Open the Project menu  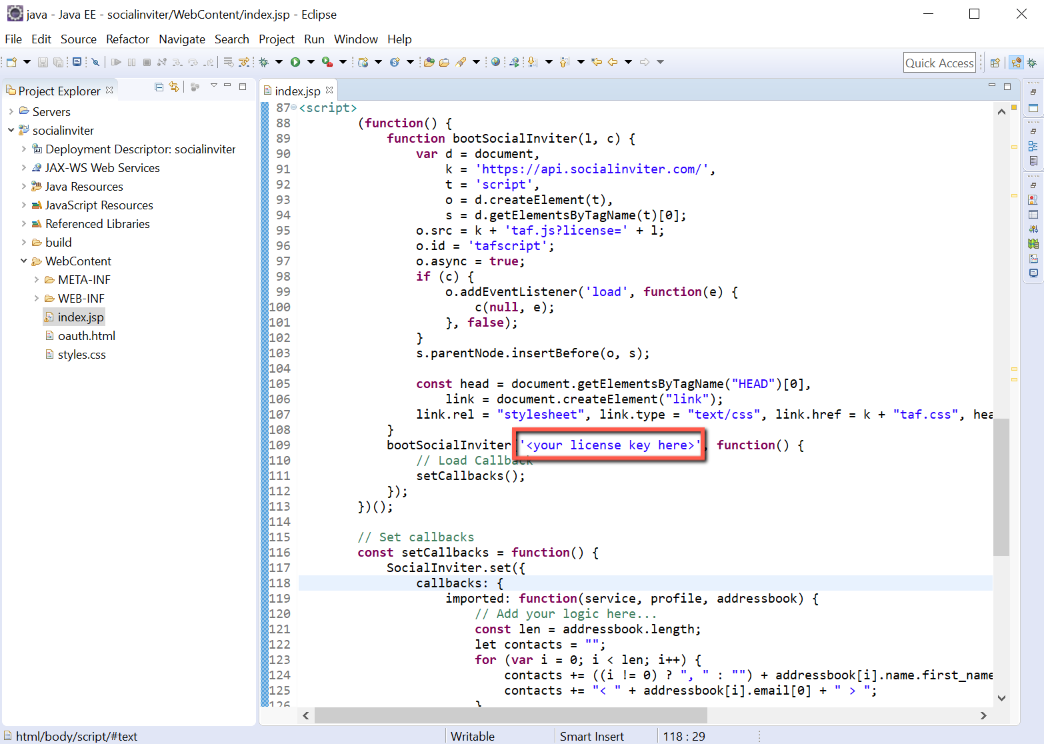[x=276, y=39]
